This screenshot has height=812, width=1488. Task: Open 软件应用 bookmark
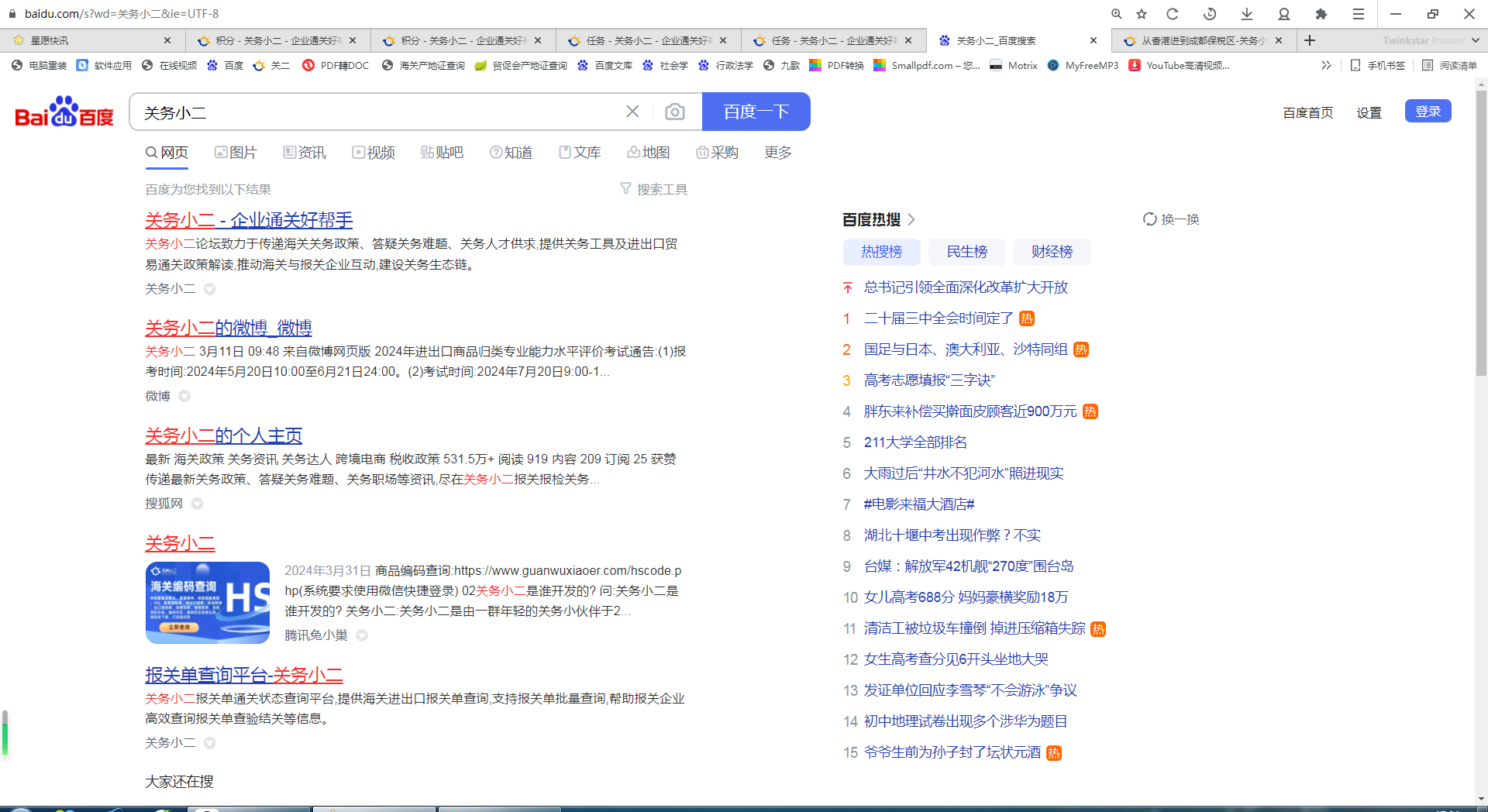click(105, 65)
